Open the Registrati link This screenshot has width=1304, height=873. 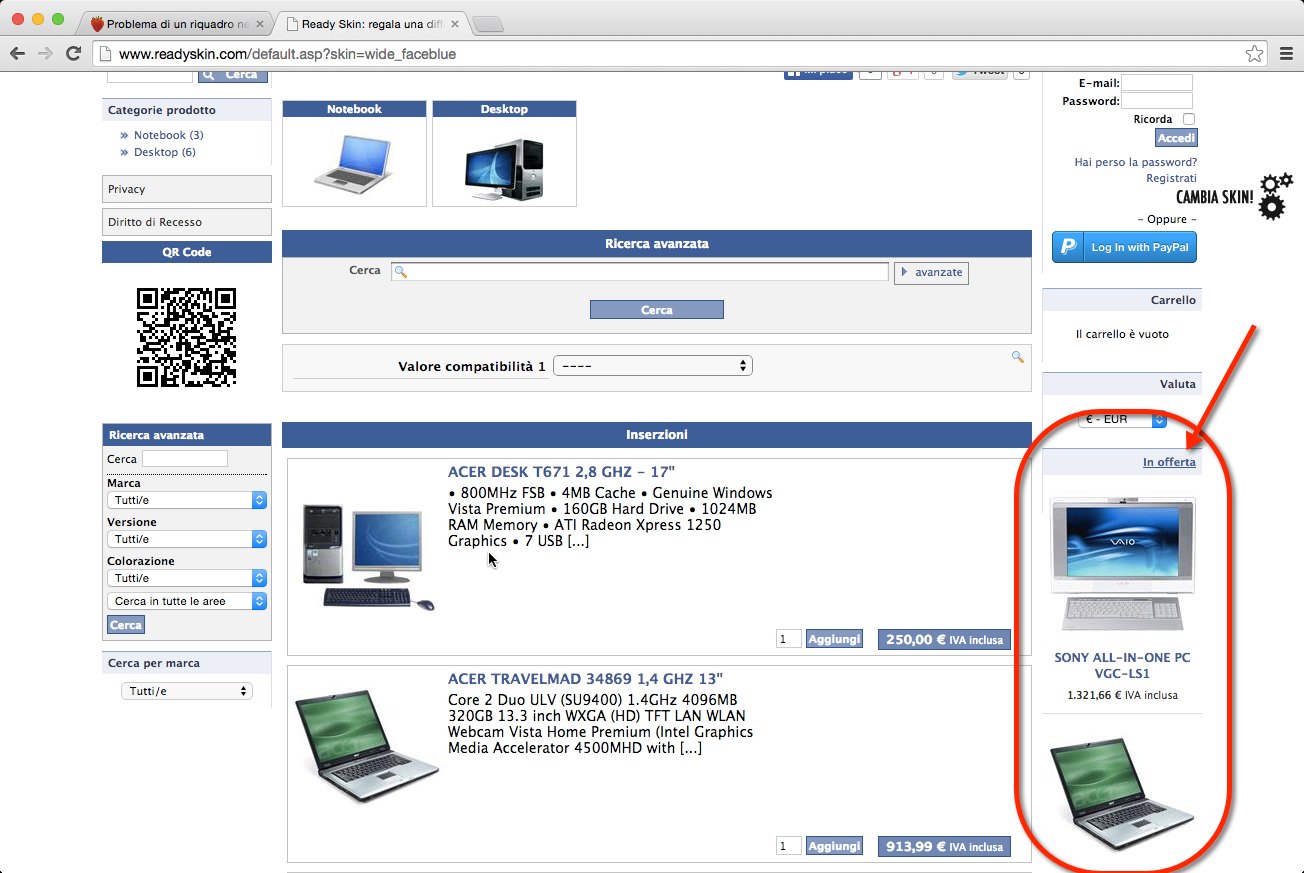coord(1171,178)
